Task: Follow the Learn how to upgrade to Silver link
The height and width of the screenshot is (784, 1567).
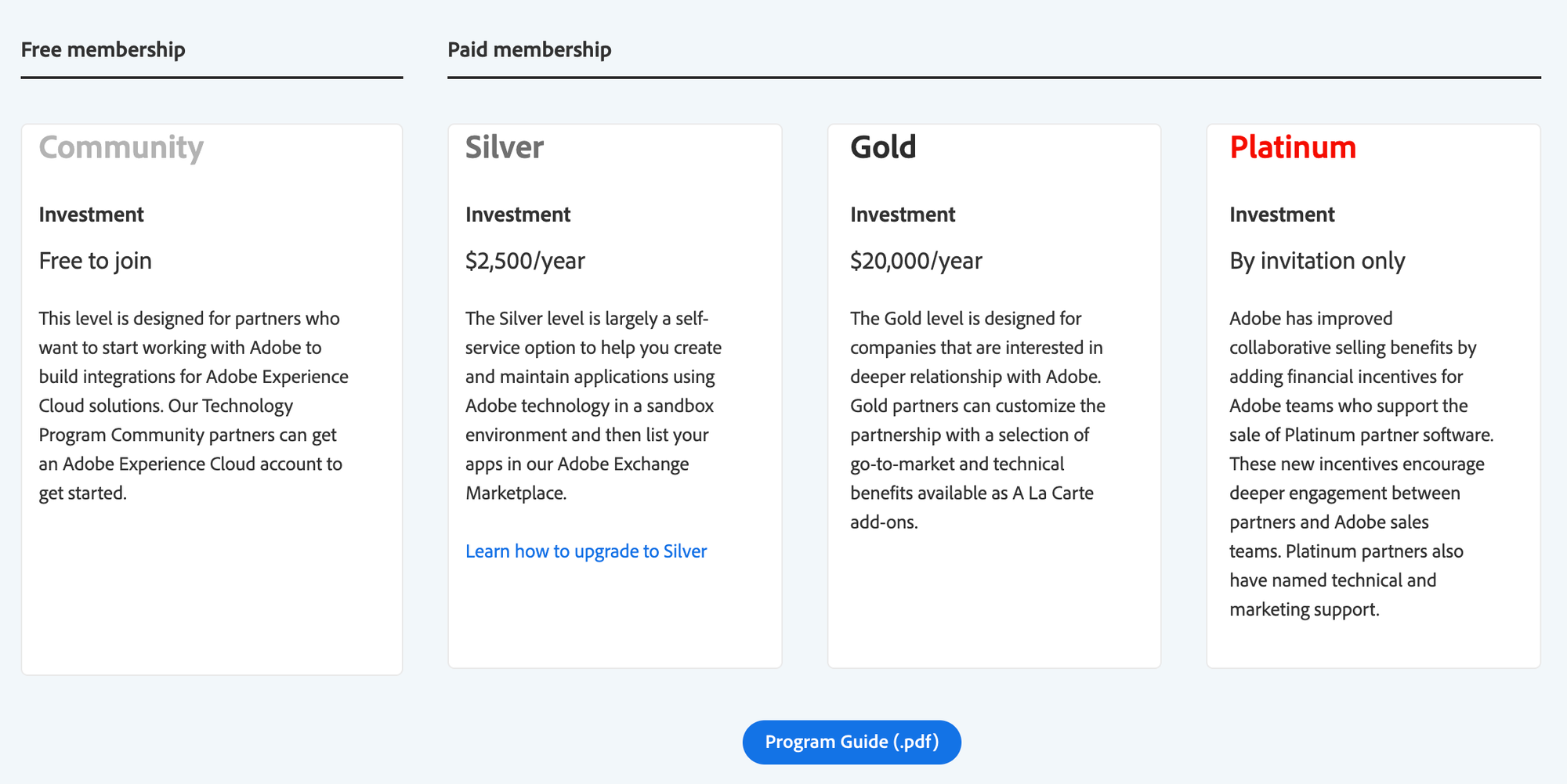Action: click(585, 551)
